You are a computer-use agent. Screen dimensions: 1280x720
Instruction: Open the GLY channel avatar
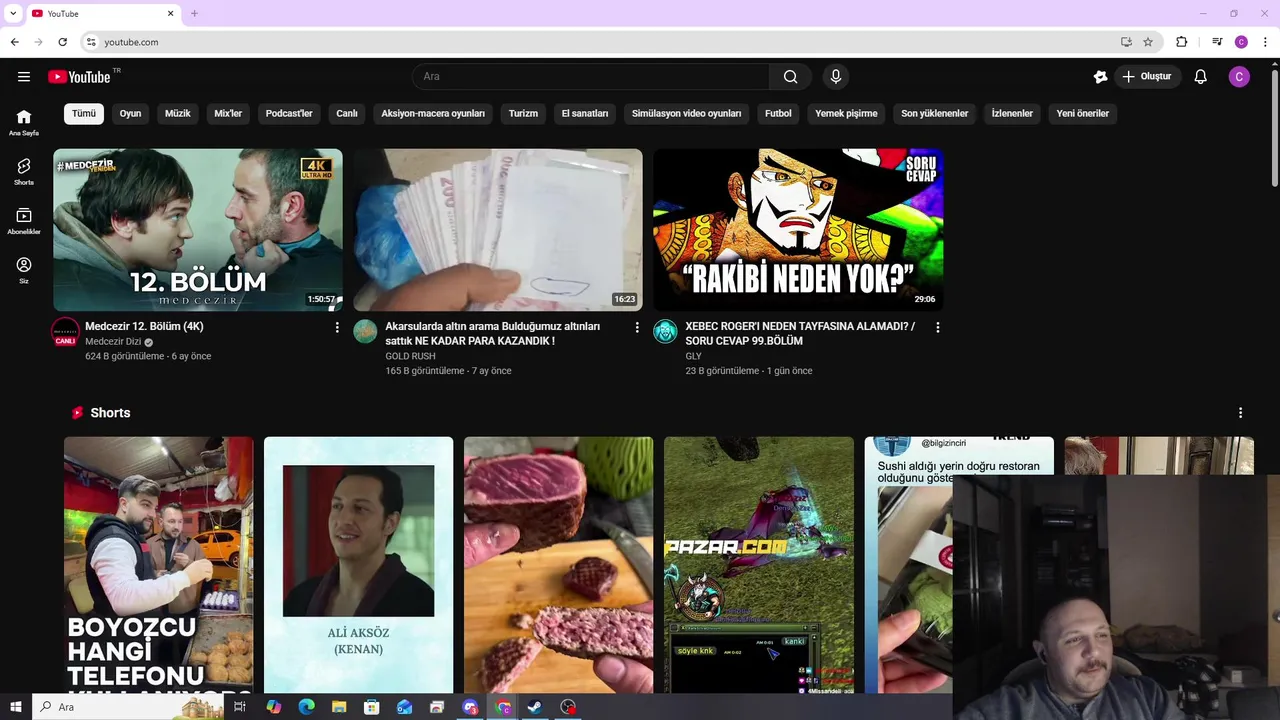(x=665, y=331)
